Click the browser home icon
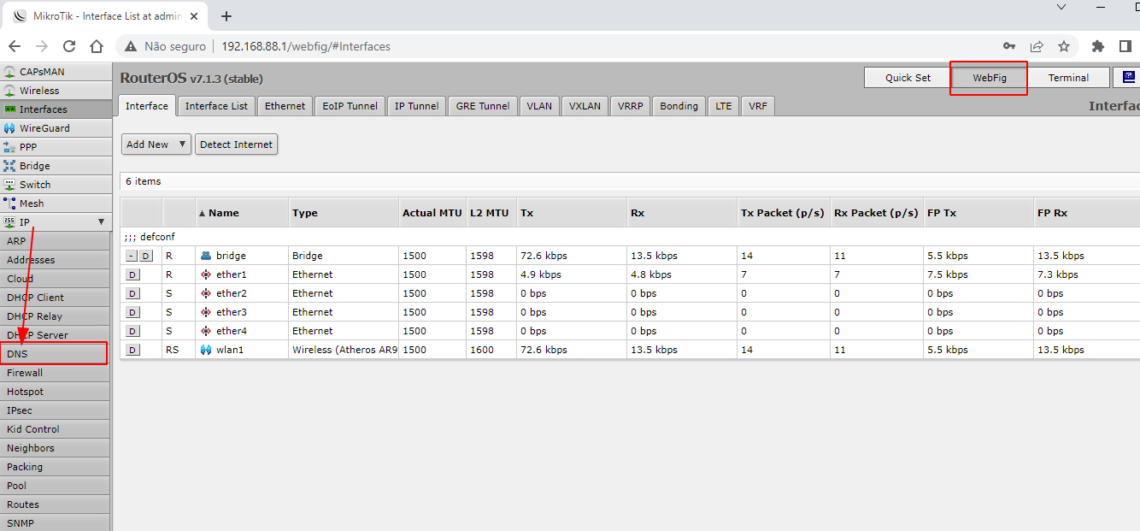This screenshot has width=1140, height=531. coord(96,47)
